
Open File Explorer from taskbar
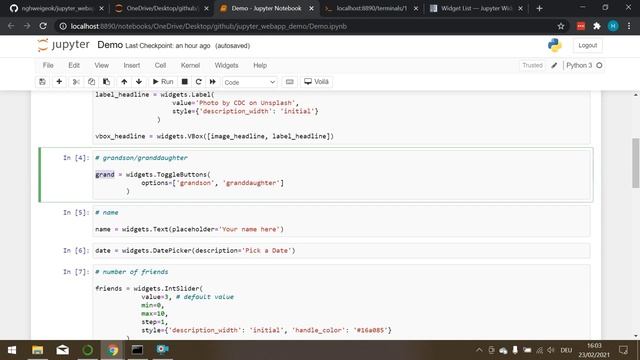[38, 350]
